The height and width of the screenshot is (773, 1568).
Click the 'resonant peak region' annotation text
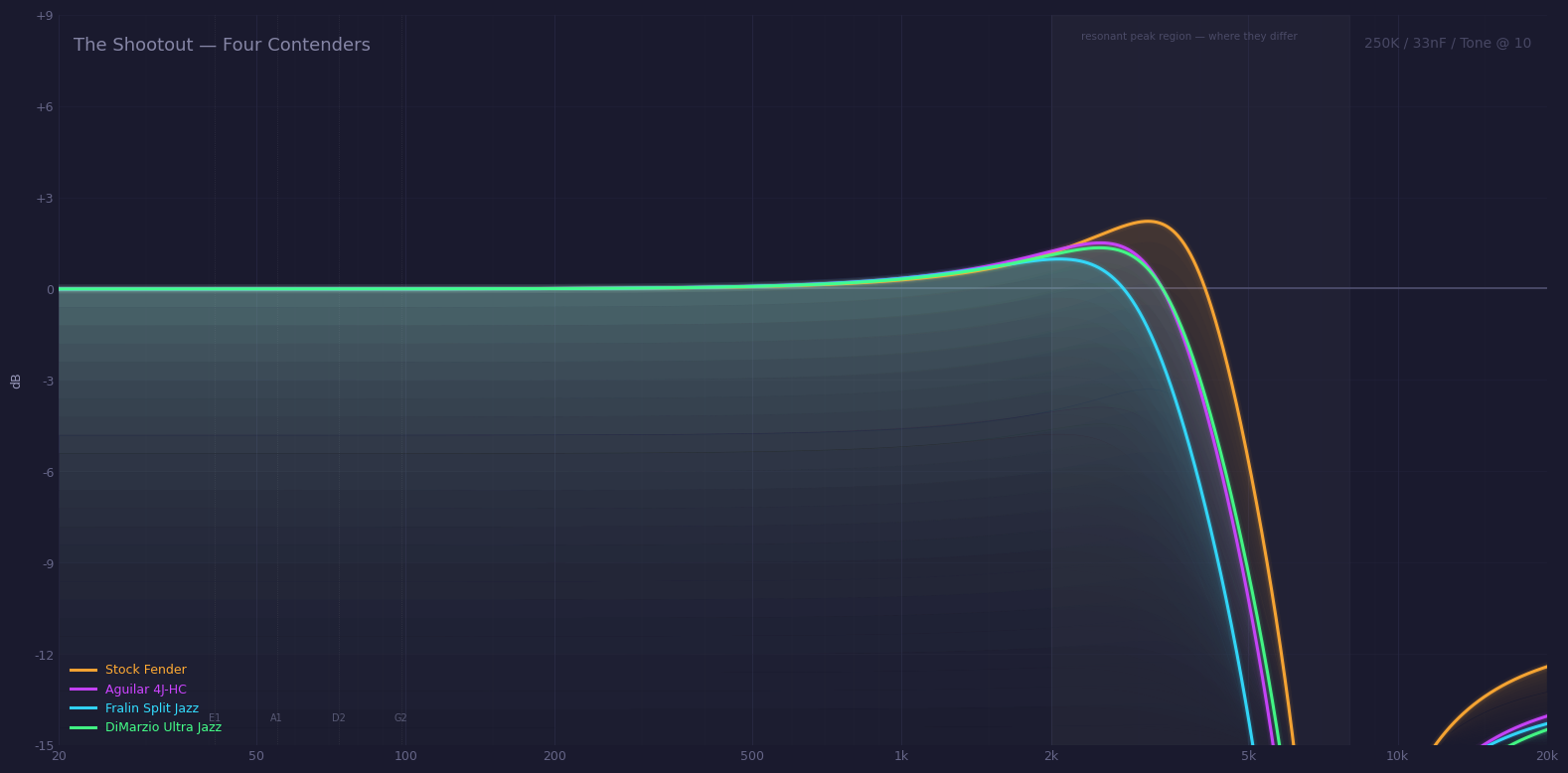pyautogui.click(x=1188, y=37)
